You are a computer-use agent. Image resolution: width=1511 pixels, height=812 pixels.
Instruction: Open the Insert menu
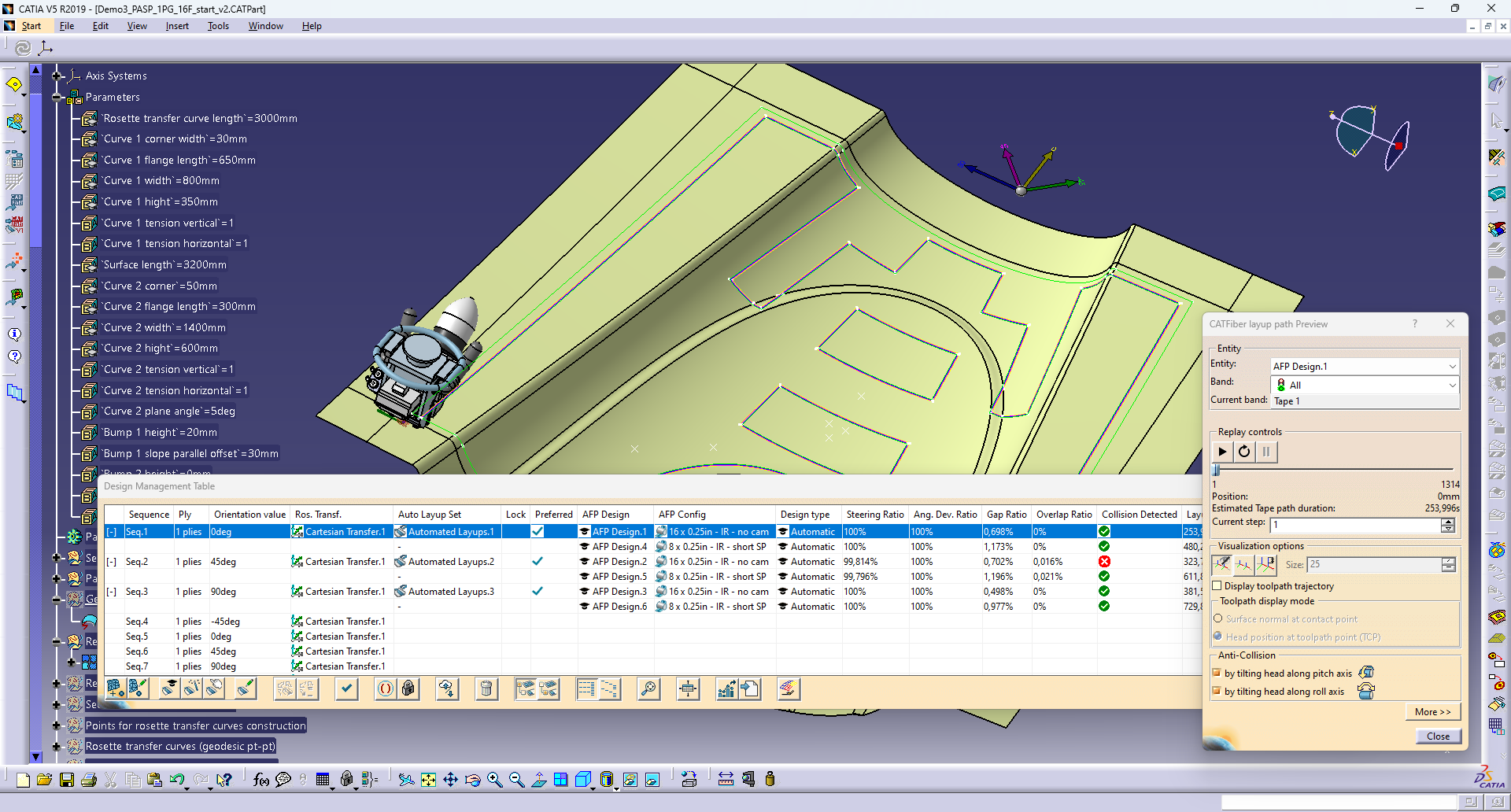[x=177, y=26]
